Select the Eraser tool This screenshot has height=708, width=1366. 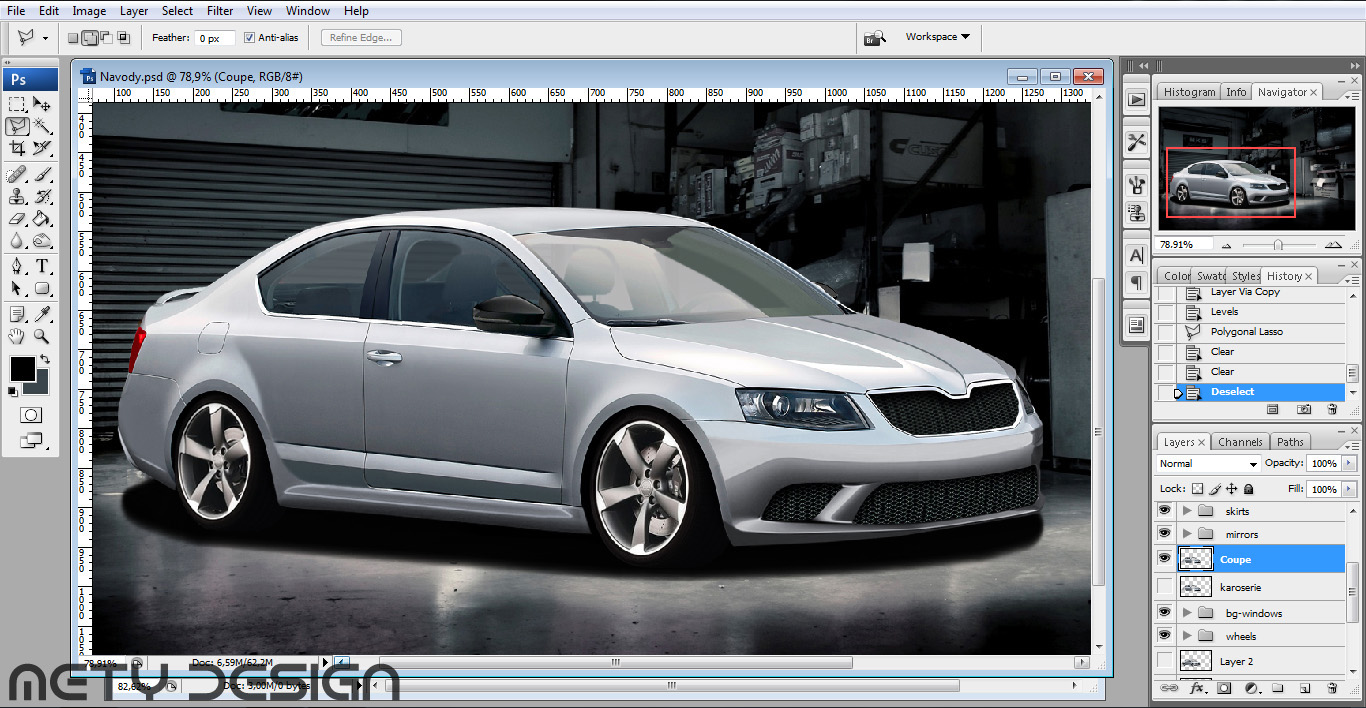click(17, 219)
